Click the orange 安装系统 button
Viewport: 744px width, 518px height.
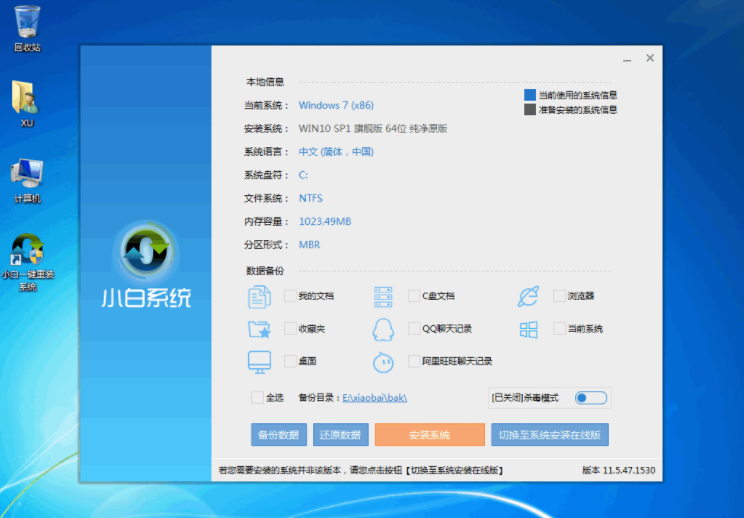(429, 435)
